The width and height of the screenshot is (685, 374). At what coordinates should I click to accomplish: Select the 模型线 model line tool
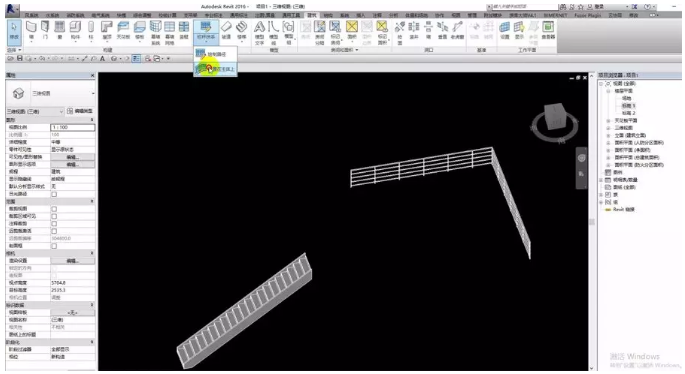(x=273, y=33)
